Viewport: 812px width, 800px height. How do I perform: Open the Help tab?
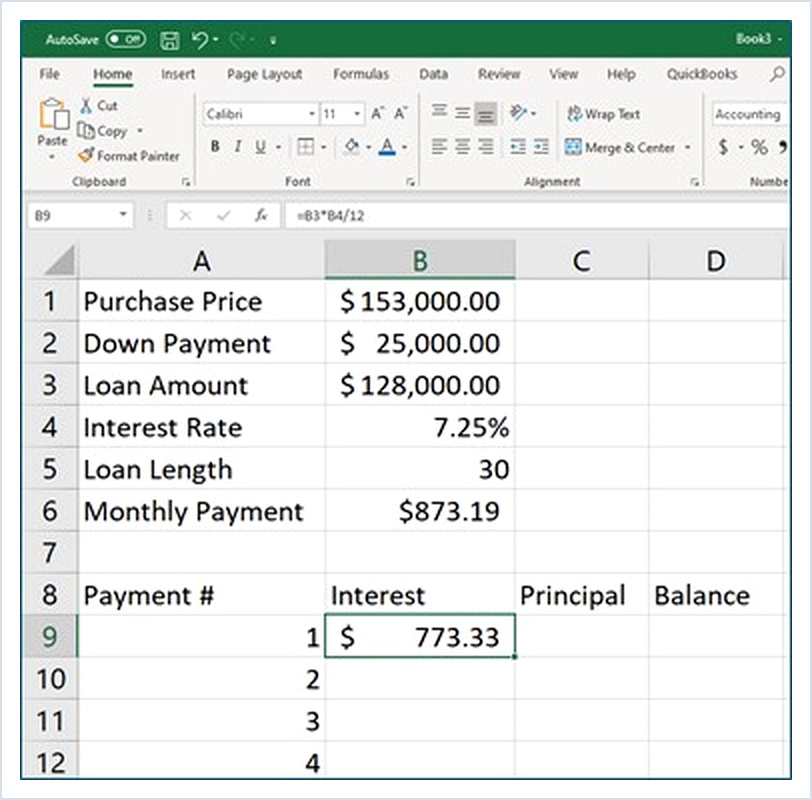621,74
